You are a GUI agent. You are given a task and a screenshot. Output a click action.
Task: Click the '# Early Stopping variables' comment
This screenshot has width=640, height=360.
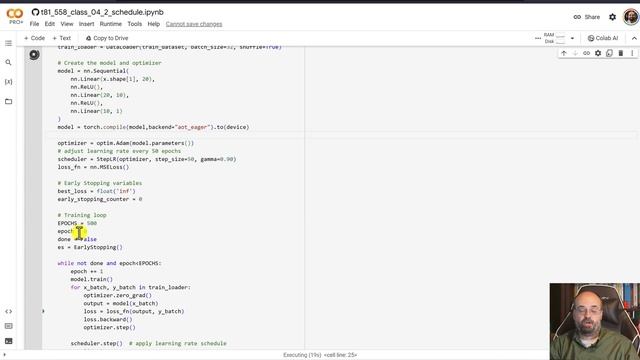(x=100, y=183)
